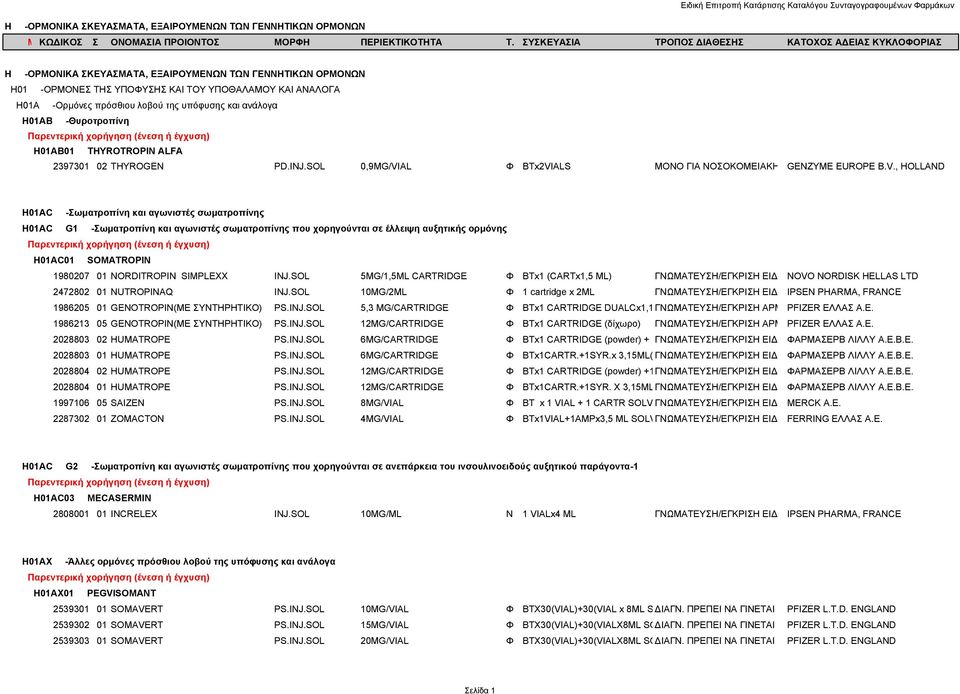Click 8MG/VIAL content in SAIZEN row
960x694 pixels.
[382, 403]
